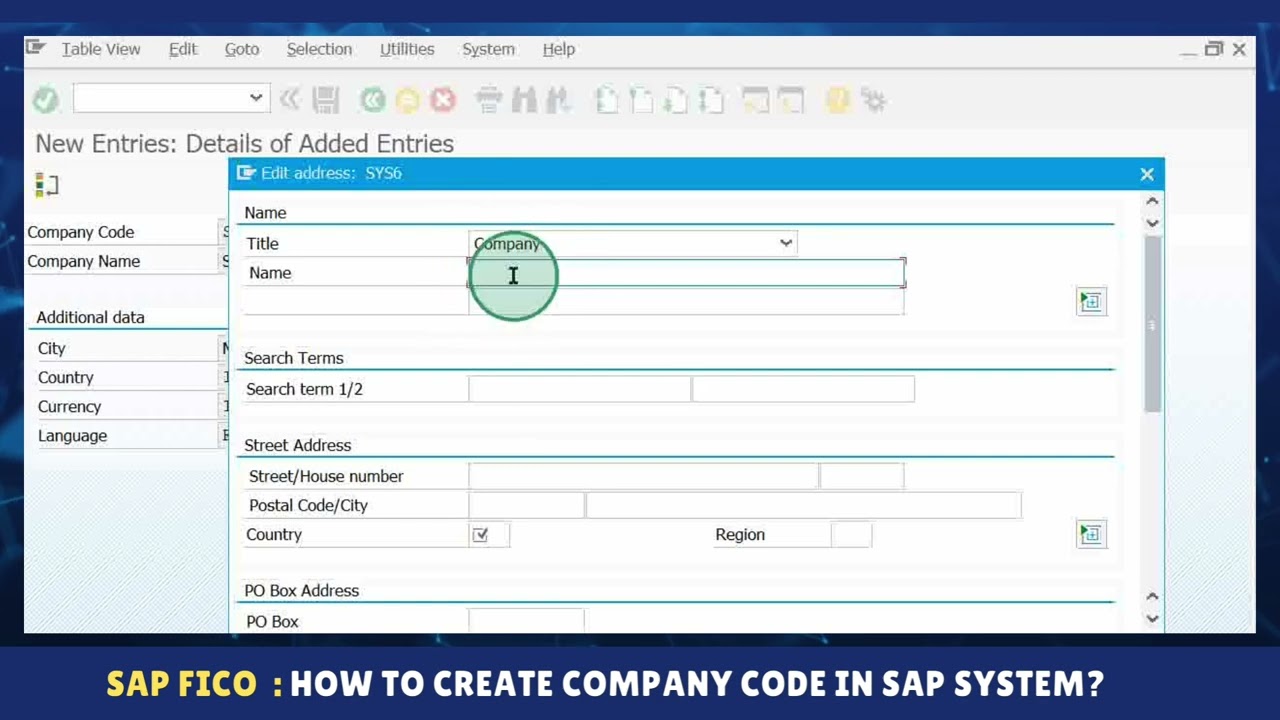Click the second Search term field
Viewport: 1280px width, 720px height.
pos(803,389)
